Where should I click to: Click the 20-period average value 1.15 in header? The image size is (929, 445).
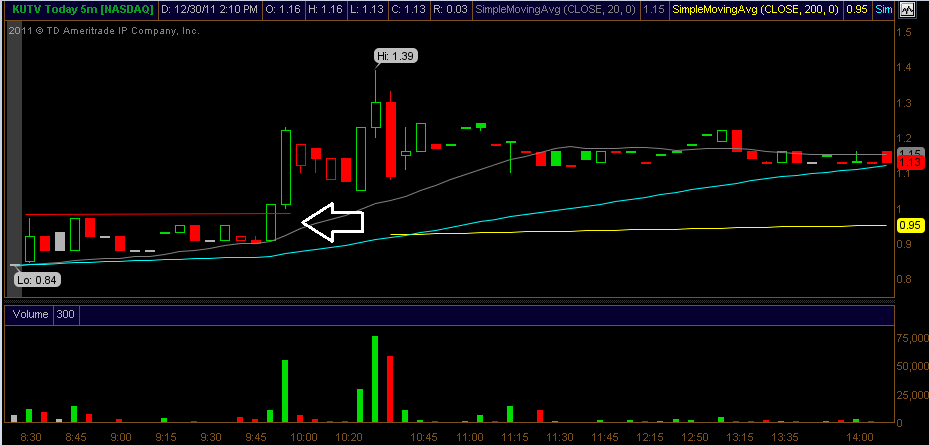pyautogui.click(x=655, y=9)
